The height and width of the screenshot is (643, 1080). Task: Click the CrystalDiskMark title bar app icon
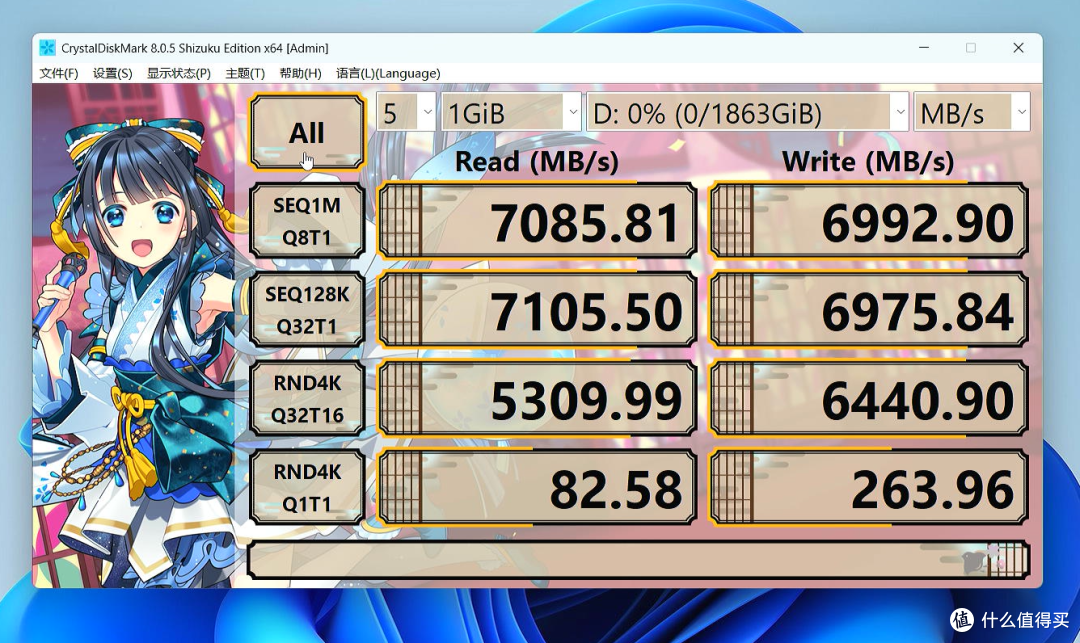point(47,48)
